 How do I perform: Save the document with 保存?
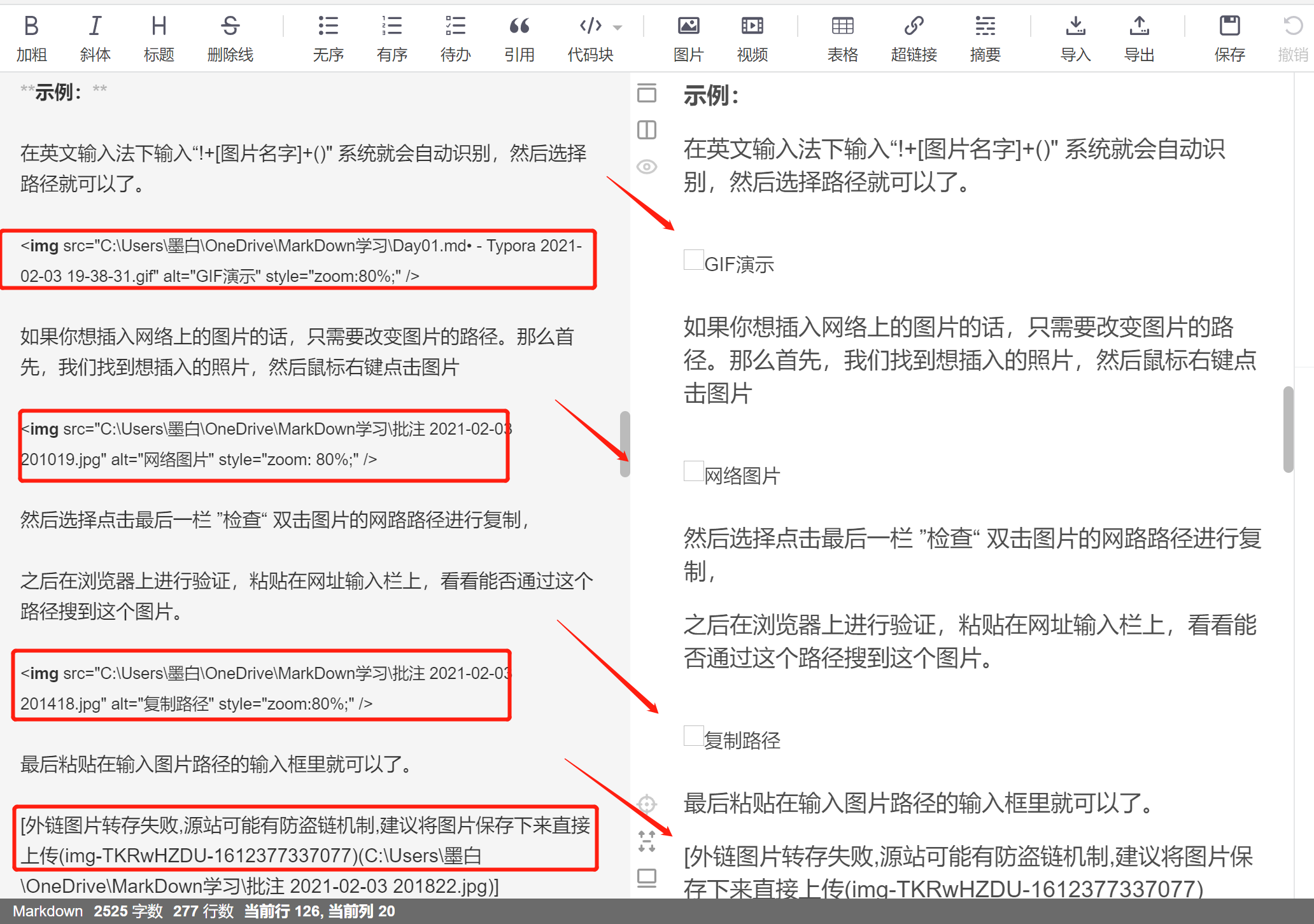(1229, 37)
